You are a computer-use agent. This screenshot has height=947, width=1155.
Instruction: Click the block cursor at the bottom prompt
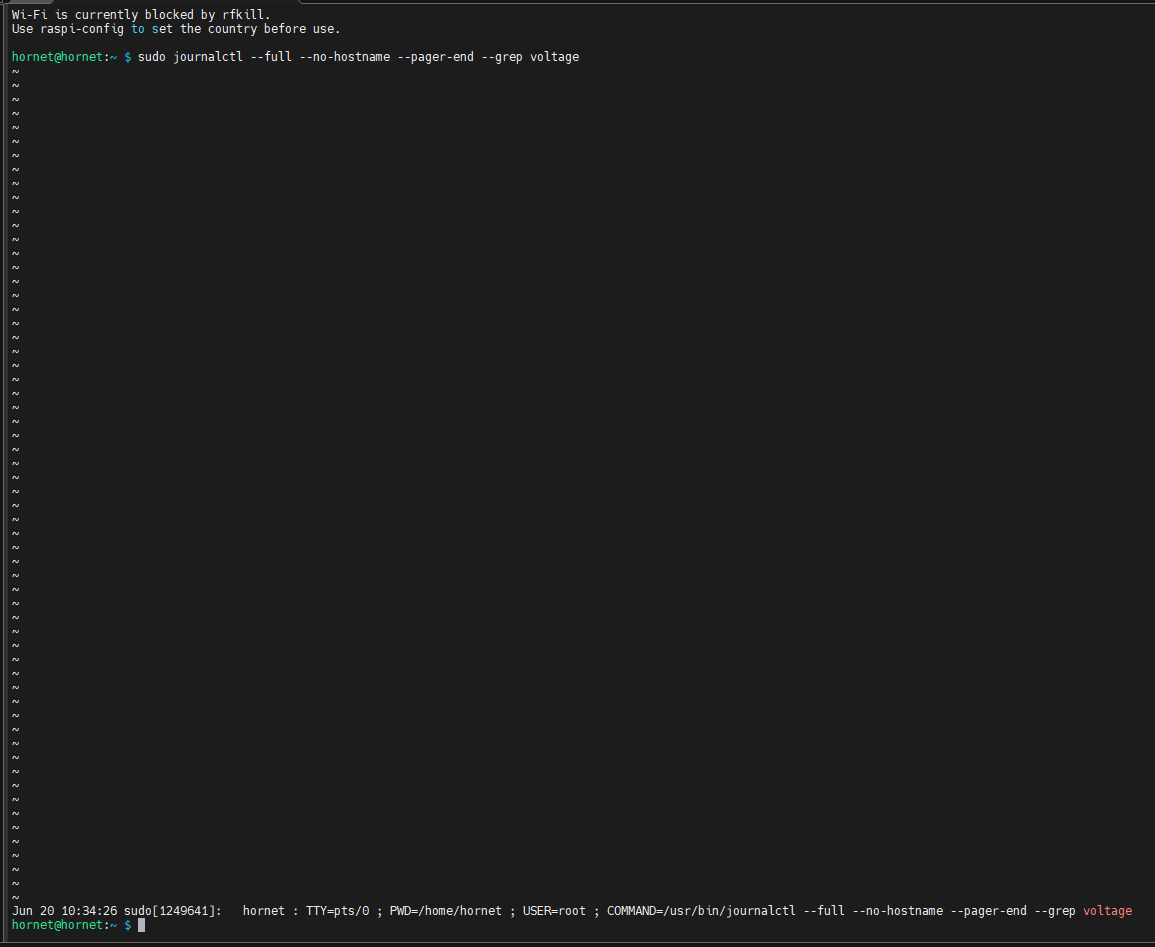pos(142,926)
